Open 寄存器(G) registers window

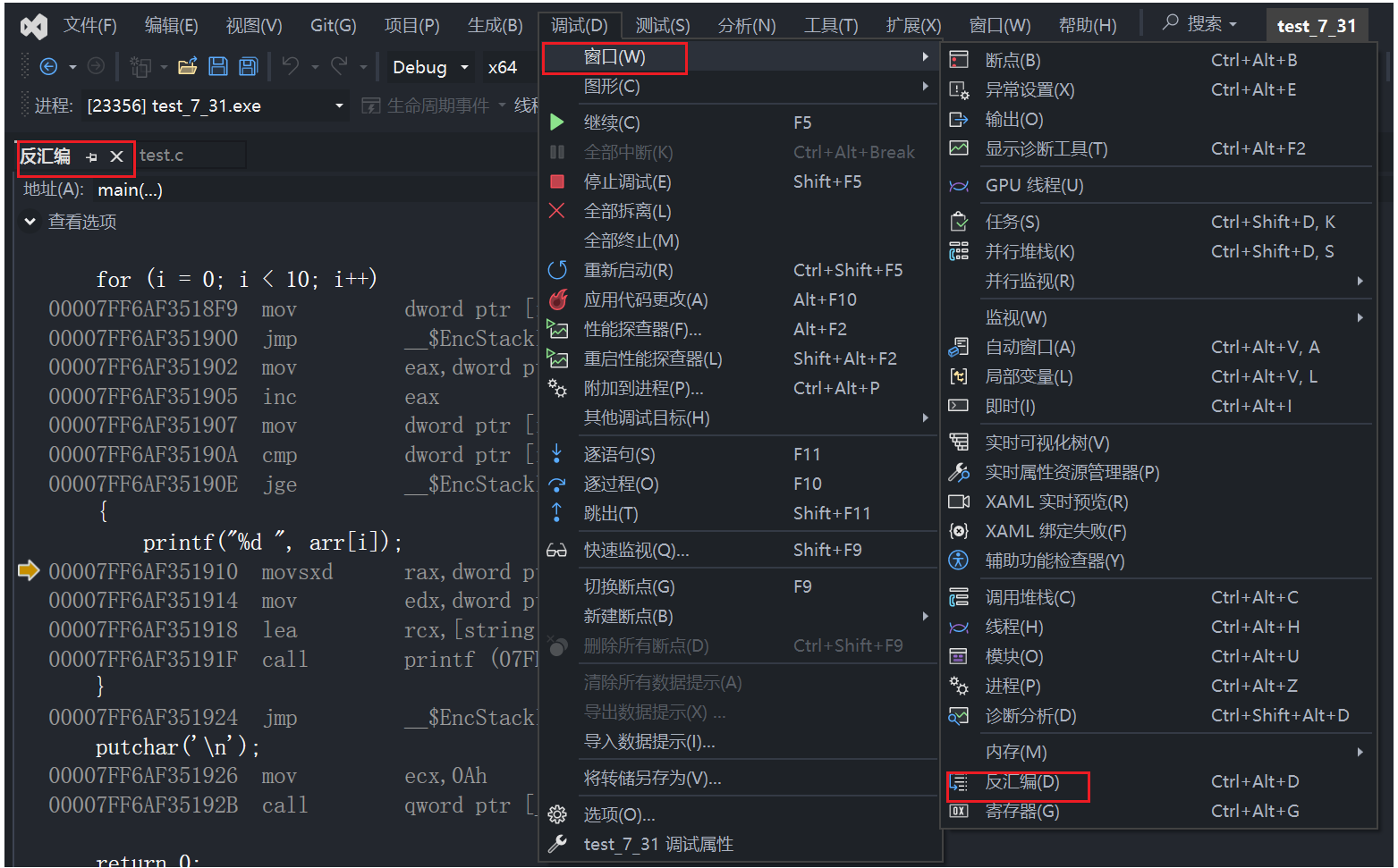pos(1160,811)
